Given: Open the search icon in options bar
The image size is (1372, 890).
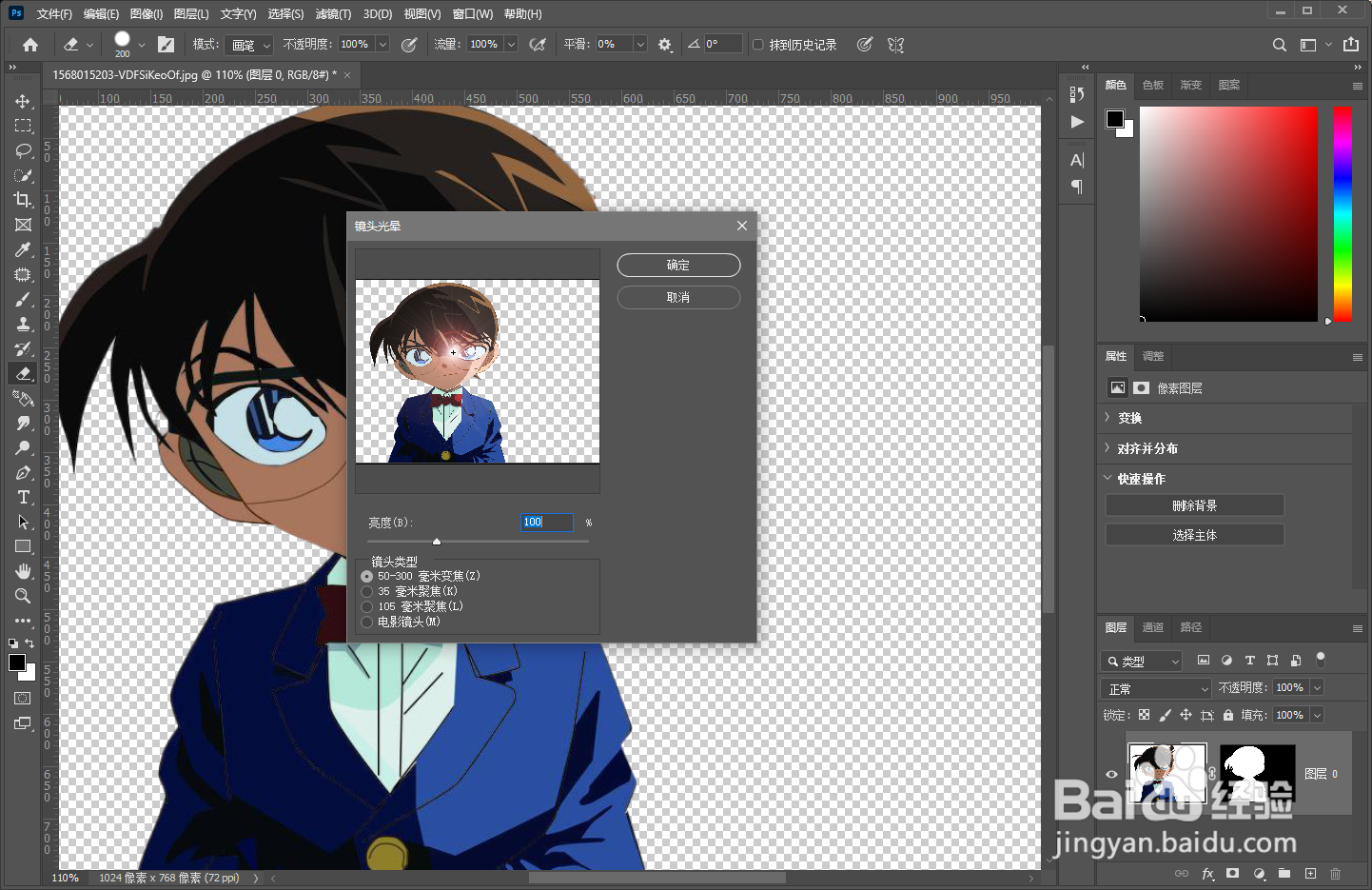Looking at the screenshot, I should 1280,45.
